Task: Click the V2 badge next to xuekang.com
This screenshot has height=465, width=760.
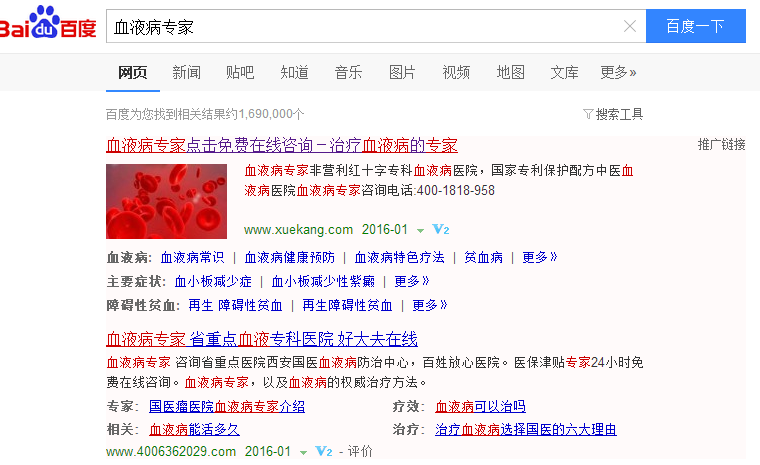Action: [441, 229]
